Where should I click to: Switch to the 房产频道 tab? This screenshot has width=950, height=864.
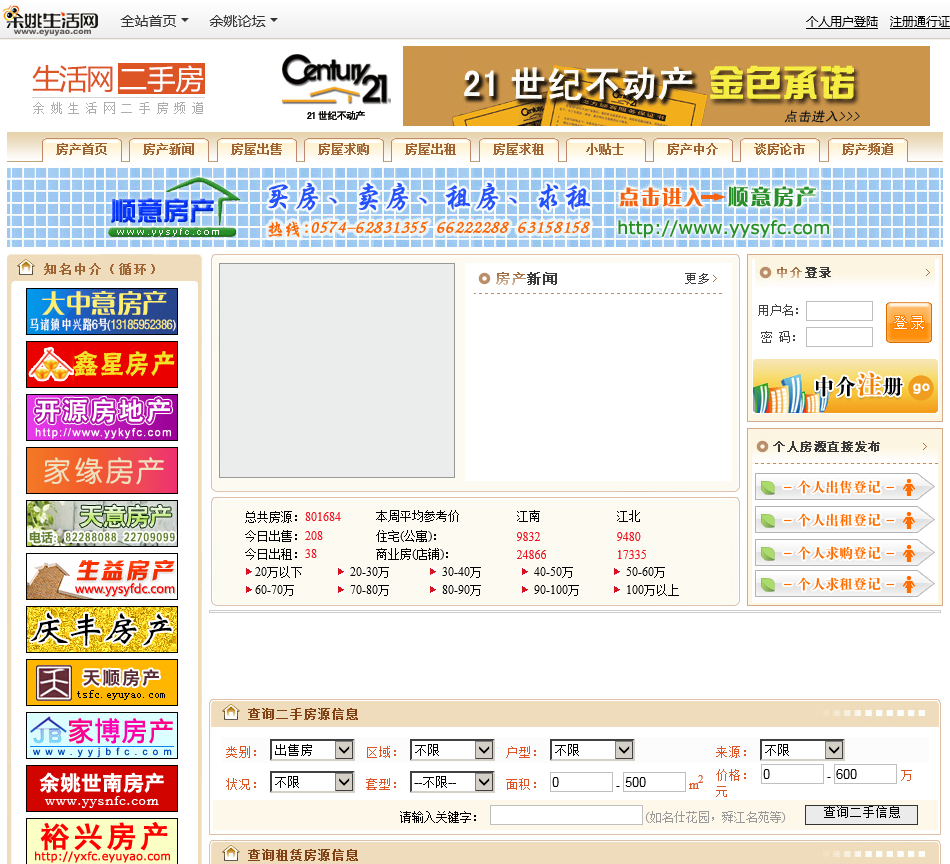point(867,150)
